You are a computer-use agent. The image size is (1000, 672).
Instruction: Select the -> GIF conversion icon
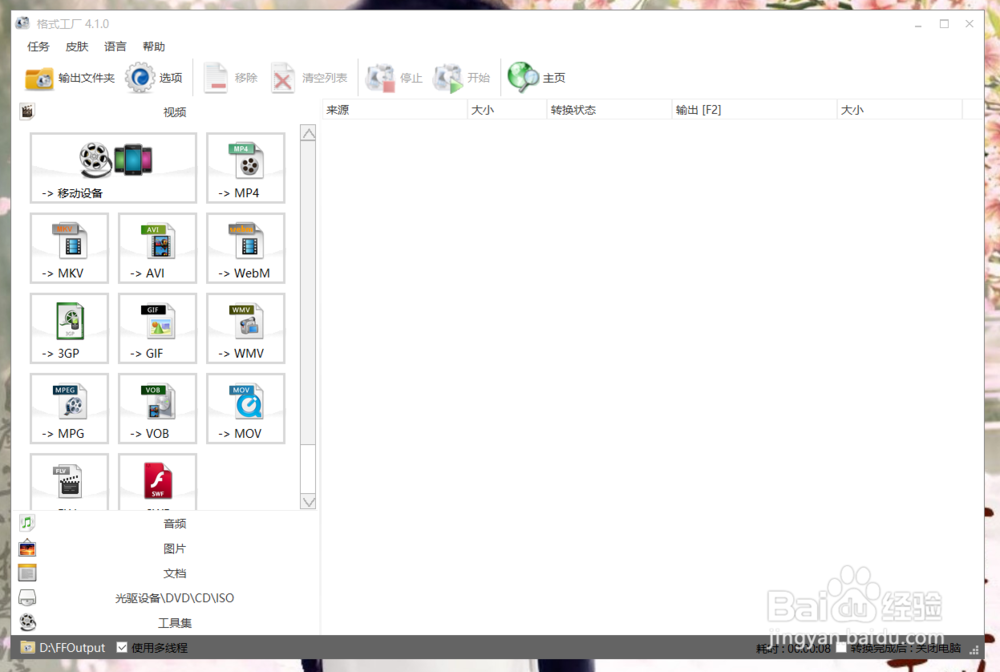point(158,329)
